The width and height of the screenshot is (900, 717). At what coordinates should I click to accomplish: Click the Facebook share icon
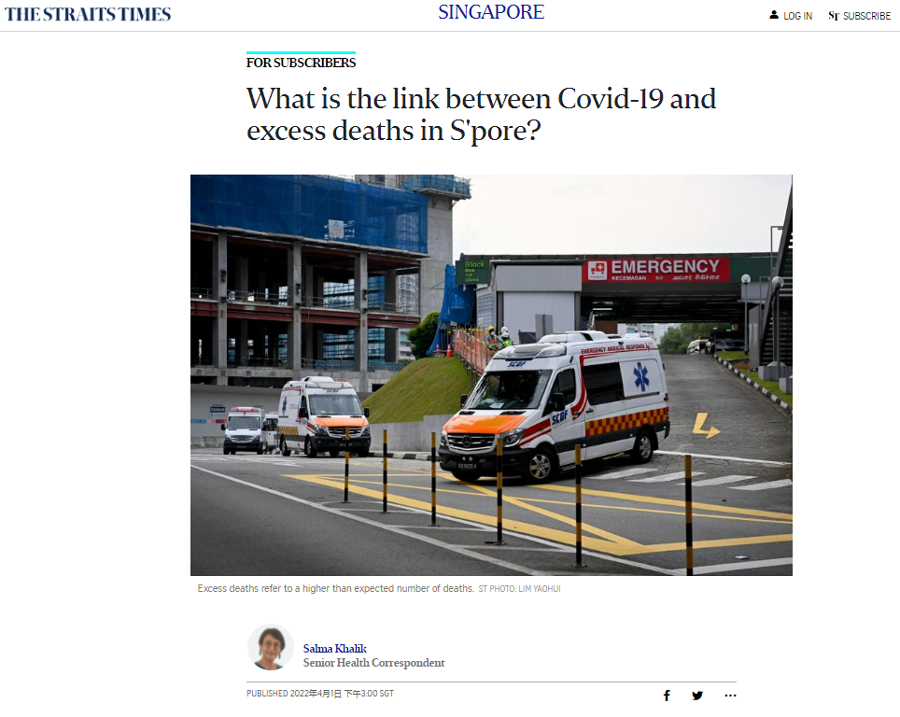[666, 695]
